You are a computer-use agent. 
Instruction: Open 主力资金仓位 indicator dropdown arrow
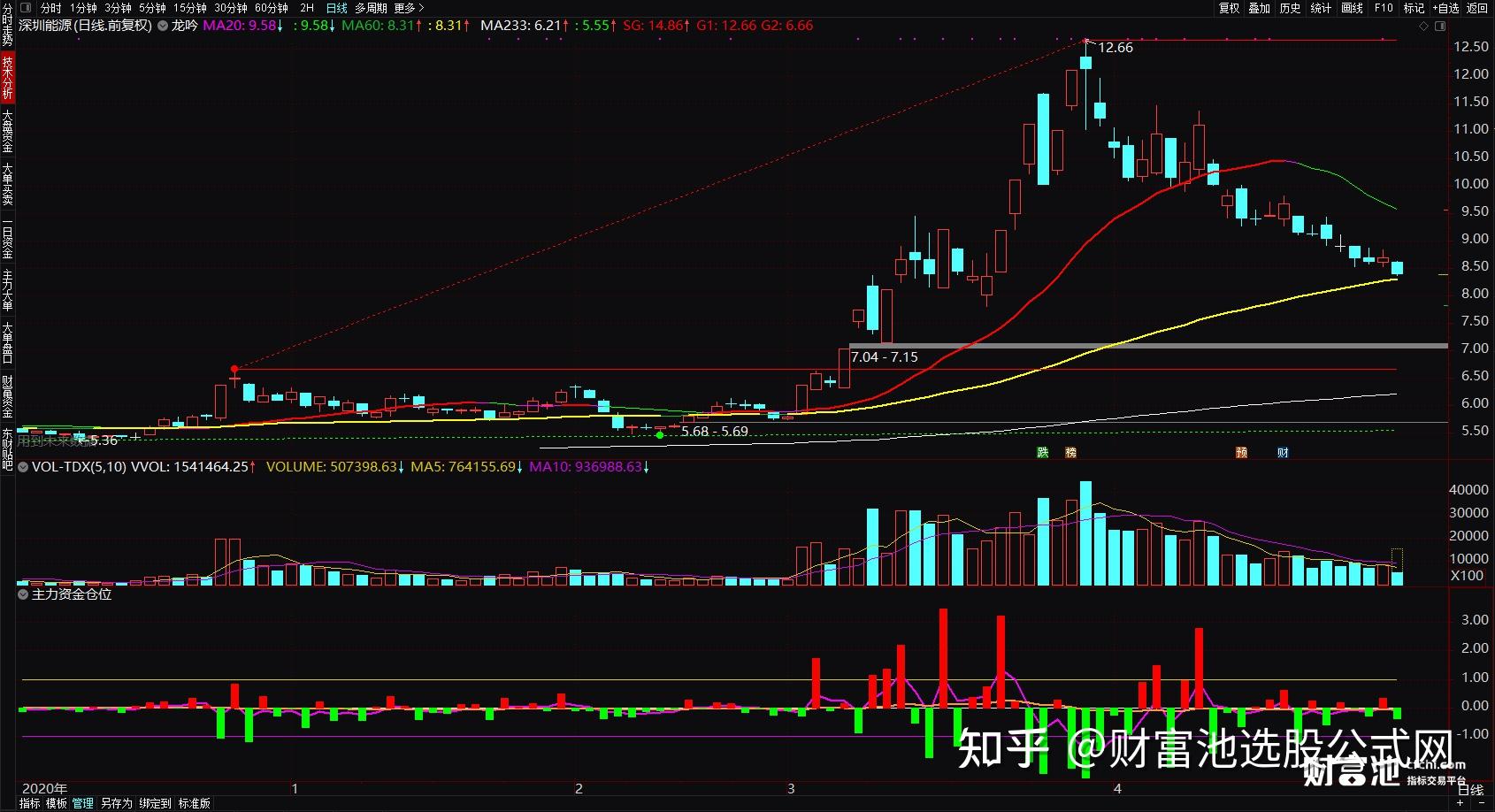tap(23, 594)
